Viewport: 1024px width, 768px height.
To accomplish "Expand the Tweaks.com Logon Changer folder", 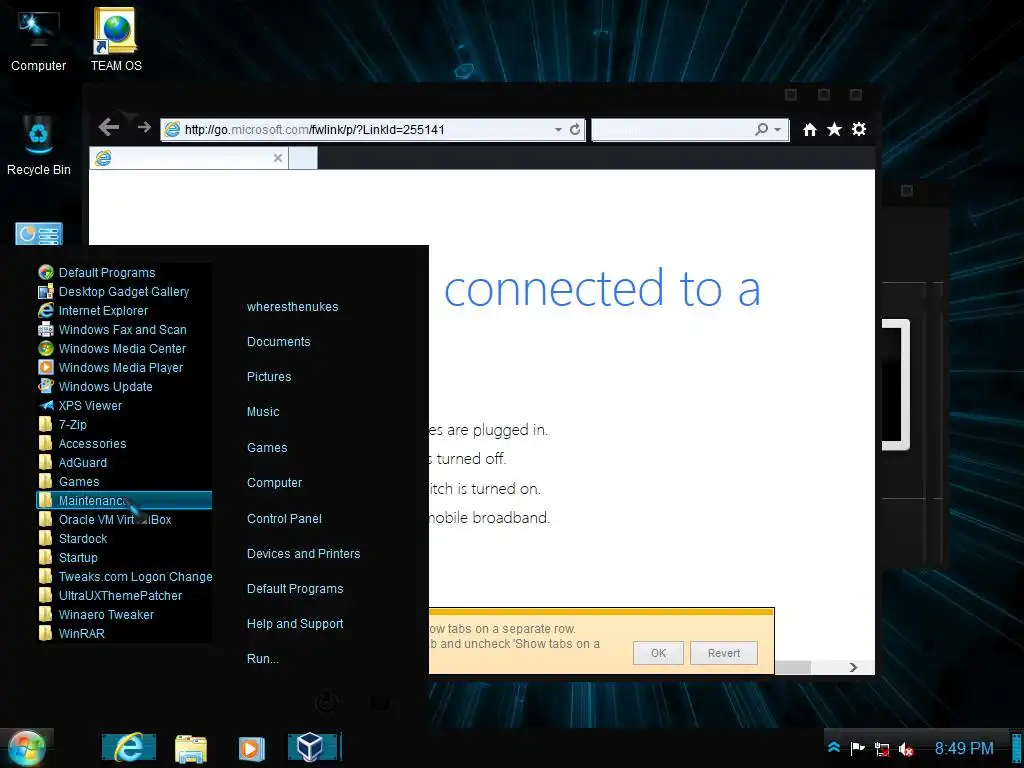I will click(x=124, y=576).
